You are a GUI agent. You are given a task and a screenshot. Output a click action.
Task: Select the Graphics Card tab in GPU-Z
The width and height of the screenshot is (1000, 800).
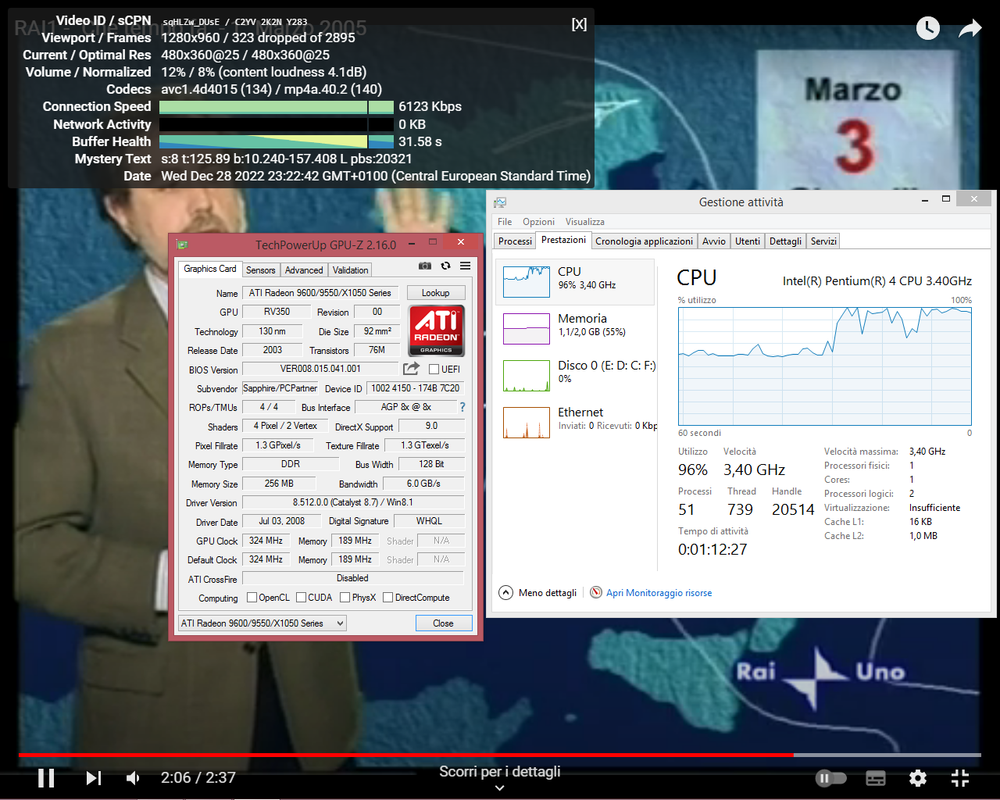(x=210, y=269)
